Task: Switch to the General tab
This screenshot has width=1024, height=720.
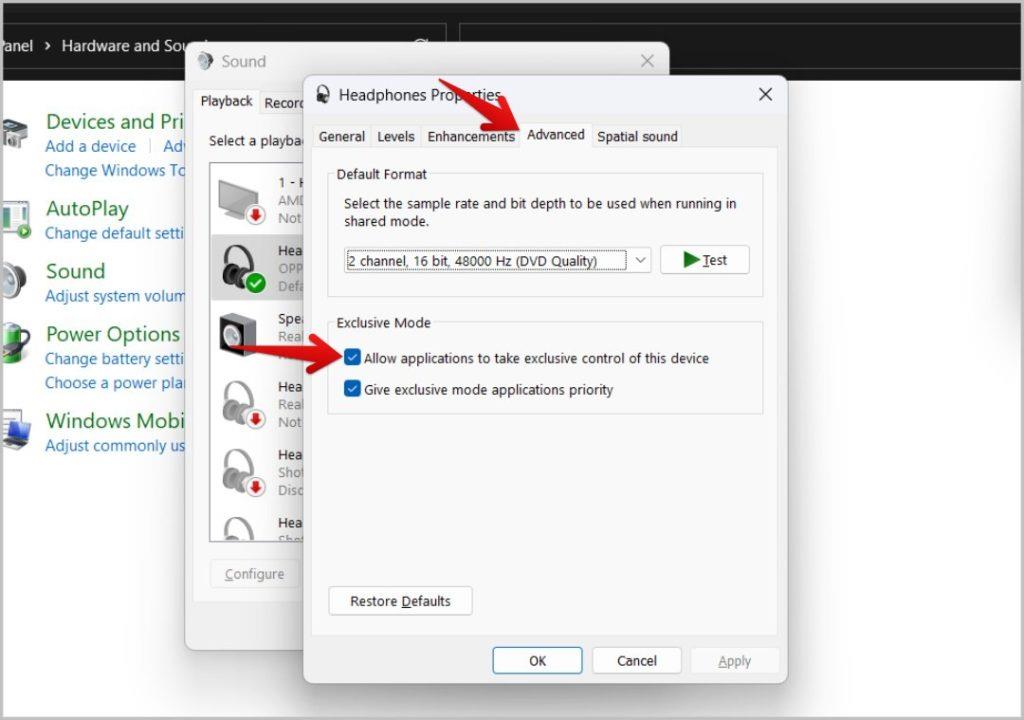Action: coord(342,137)
